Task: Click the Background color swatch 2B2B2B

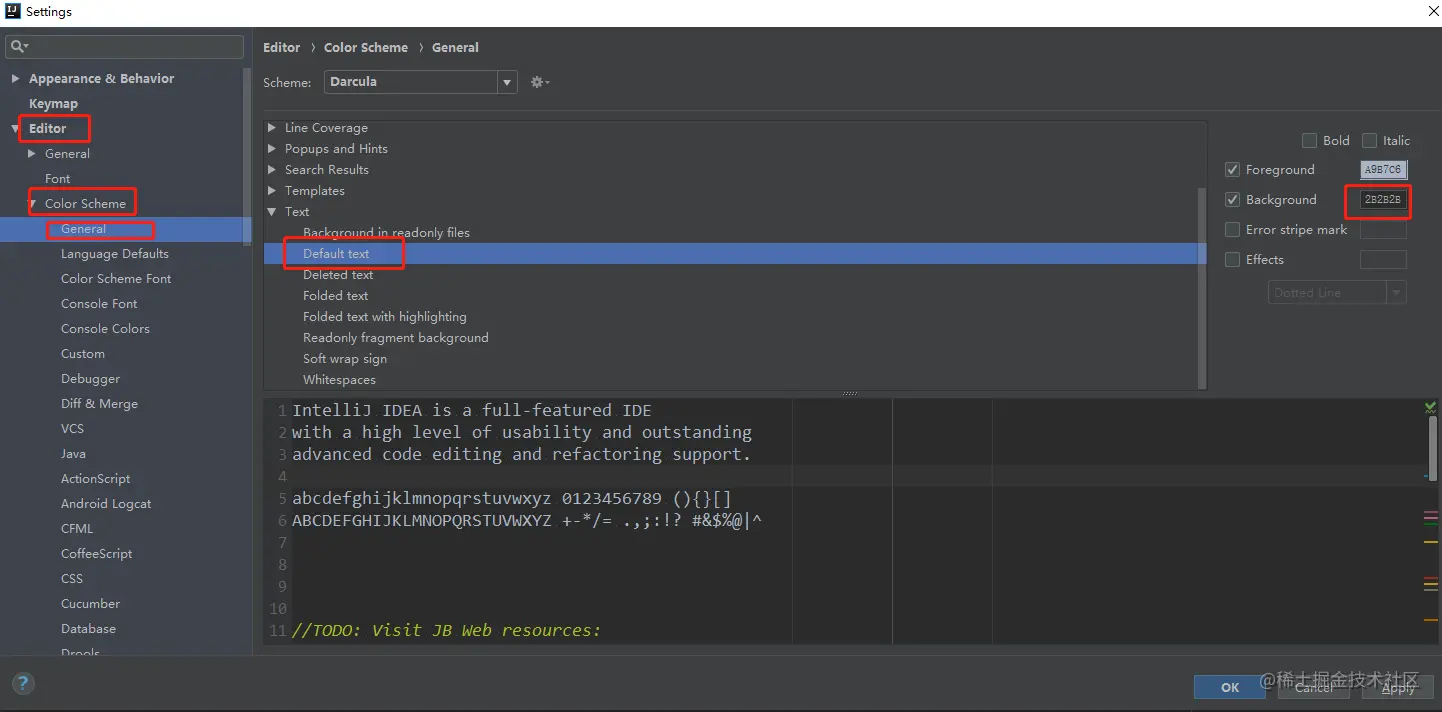Action: coord(1383,200)
